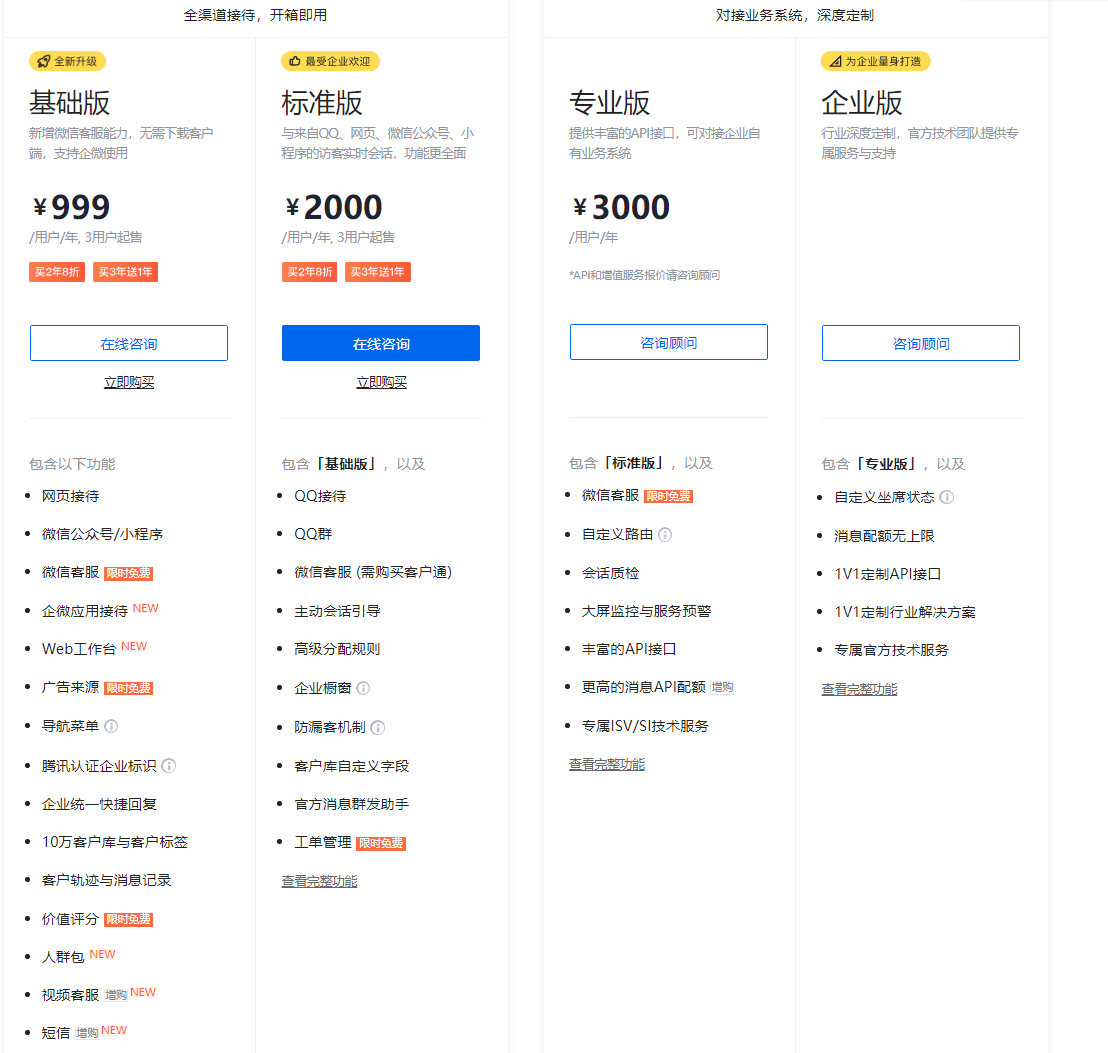Click info icon beside 自定义坐席状态
Image resolution: width=1108 pixels, height=1053 pixels.
tap(946, 497)
